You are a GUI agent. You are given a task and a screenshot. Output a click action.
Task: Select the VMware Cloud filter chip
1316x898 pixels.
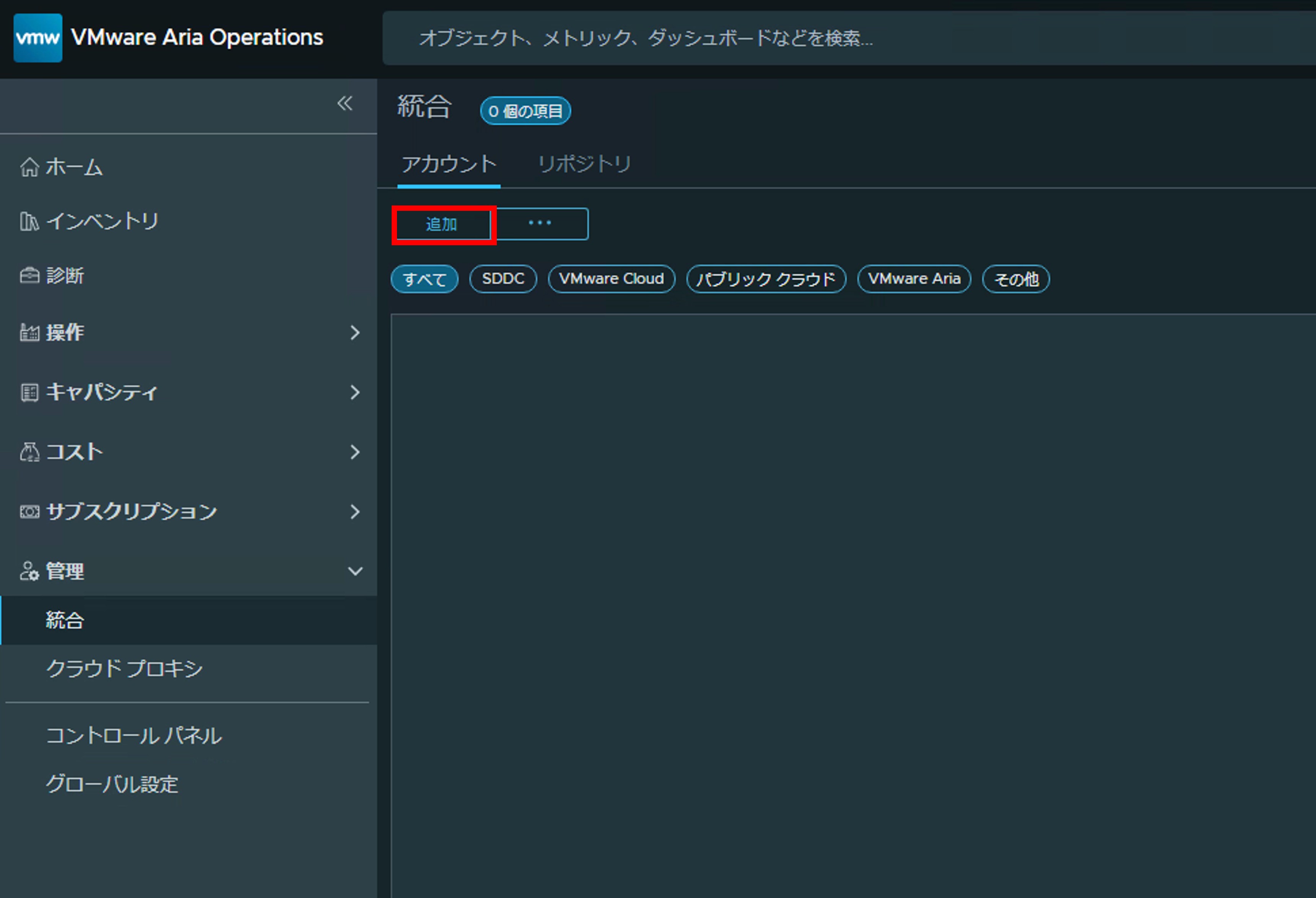(612, 279)
